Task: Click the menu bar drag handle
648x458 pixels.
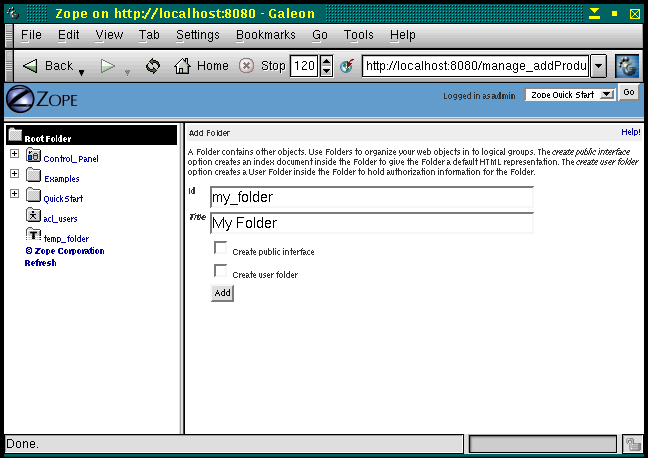Action: (9, 36)
